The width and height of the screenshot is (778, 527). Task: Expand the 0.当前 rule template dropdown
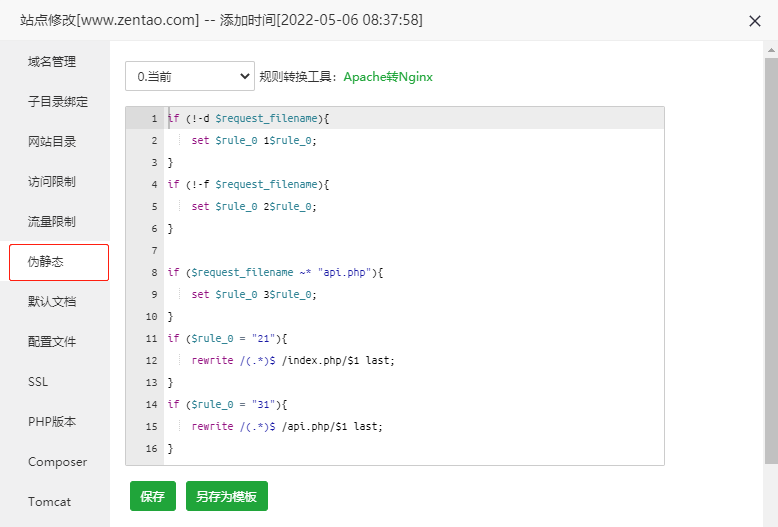click(190, 76)
